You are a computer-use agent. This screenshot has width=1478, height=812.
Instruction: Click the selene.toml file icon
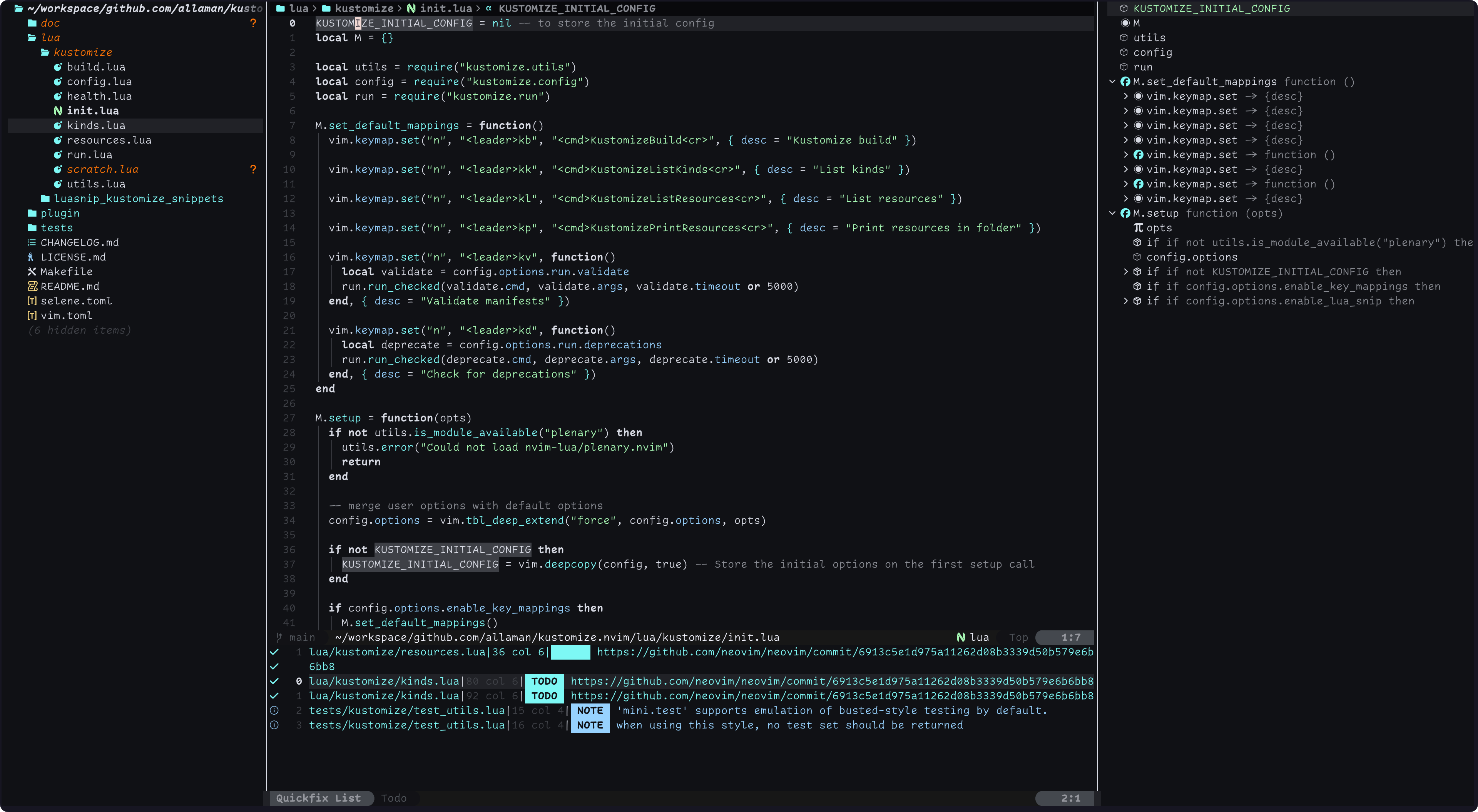click(x=32, y=301)
